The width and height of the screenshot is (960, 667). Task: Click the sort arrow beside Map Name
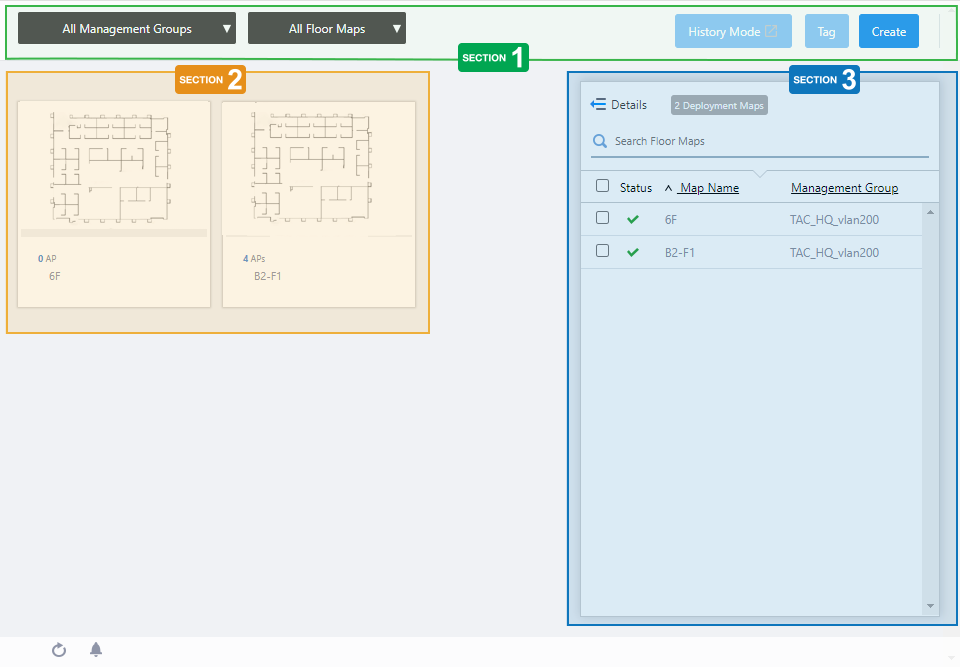tap(668, 188)
